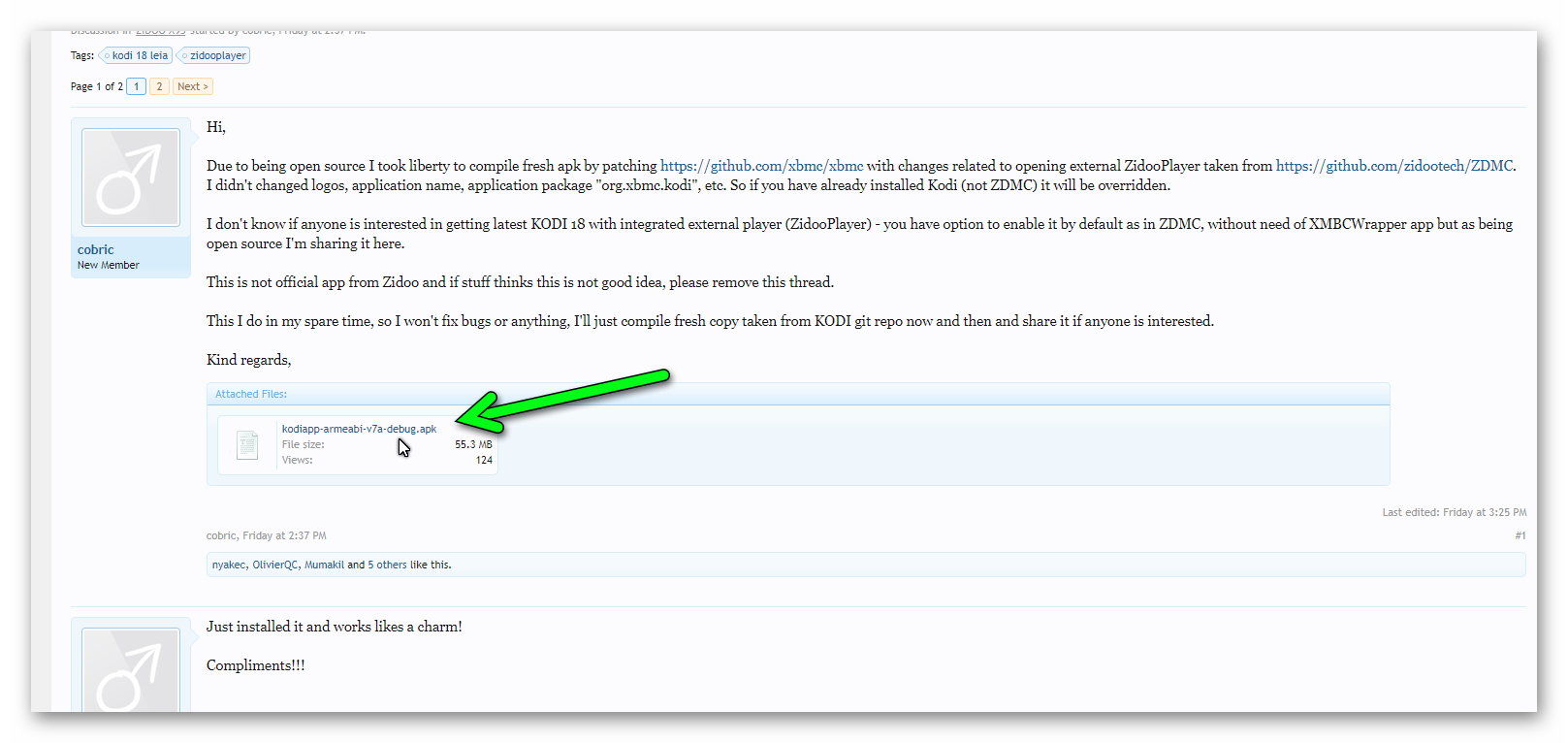Download kodiapp-armeabi-v7a-debug.apk attachment

359,429
